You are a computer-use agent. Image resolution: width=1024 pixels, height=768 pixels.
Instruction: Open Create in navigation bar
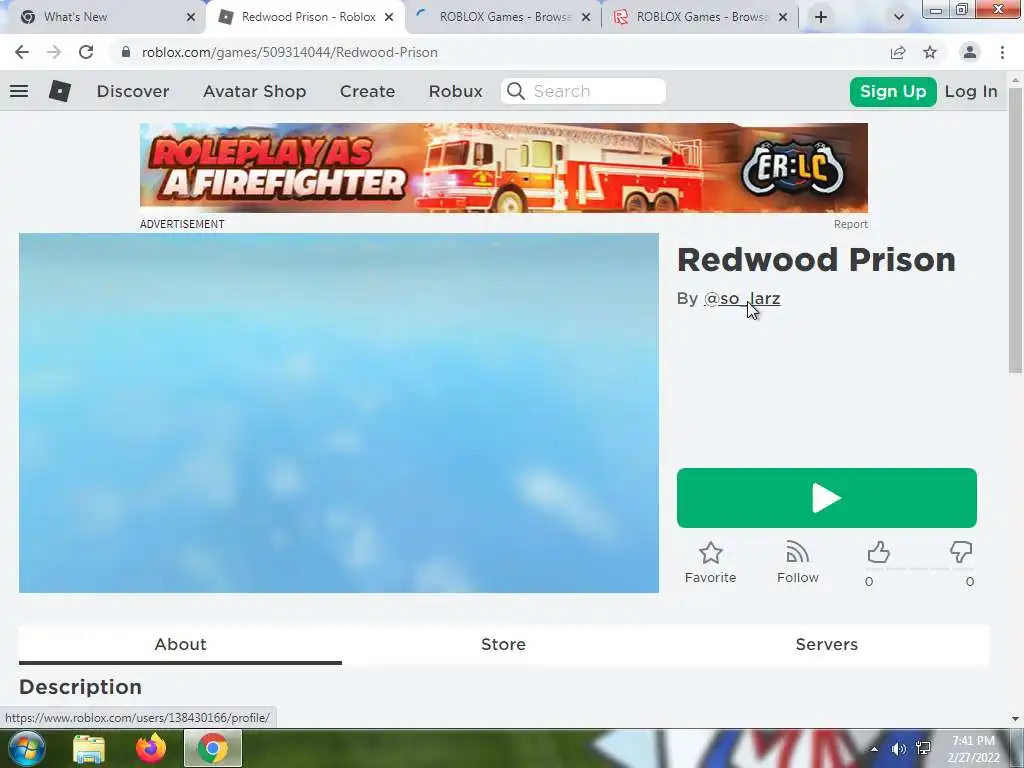pos(367,91)
